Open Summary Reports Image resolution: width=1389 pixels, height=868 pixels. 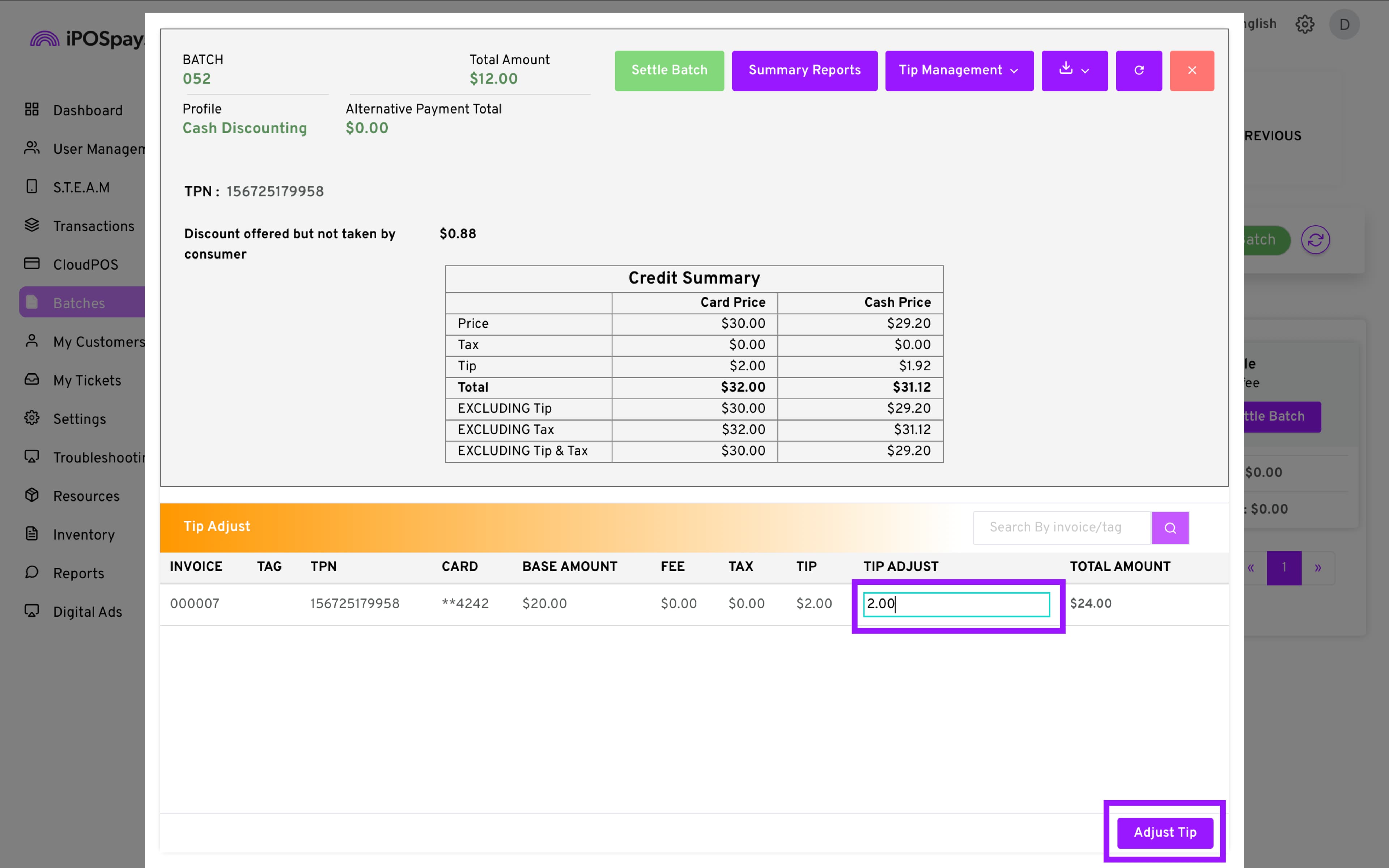[x=804, y=71]
